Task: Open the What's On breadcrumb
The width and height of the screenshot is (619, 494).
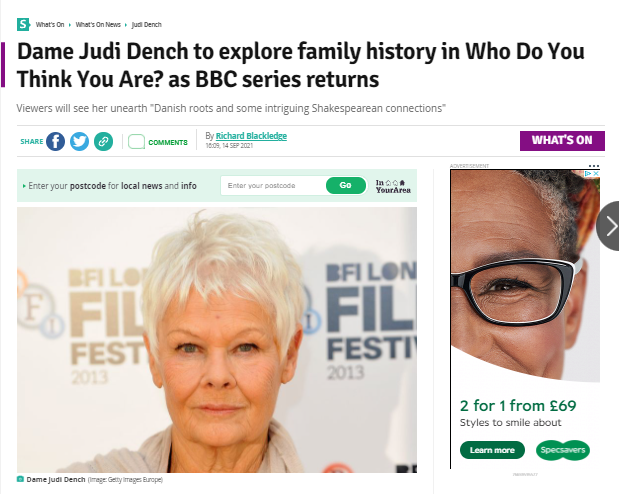Action: click(x=50, y=24)
